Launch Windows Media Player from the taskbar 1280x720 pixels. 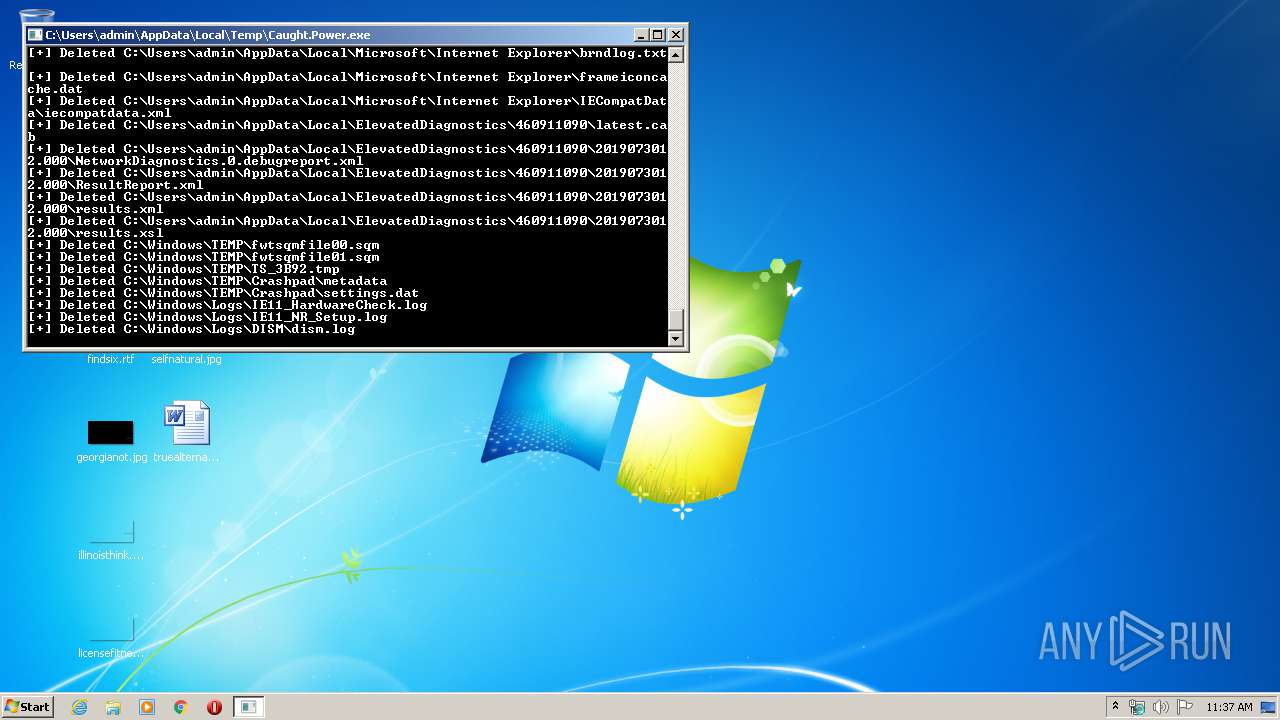147,707
